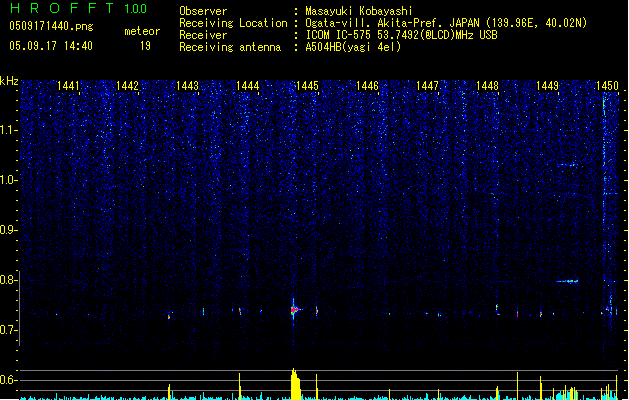The height and width of the screenshot is (400, 629).
Task: Click the 1444 time marker
Action: (x=248, y=86)
